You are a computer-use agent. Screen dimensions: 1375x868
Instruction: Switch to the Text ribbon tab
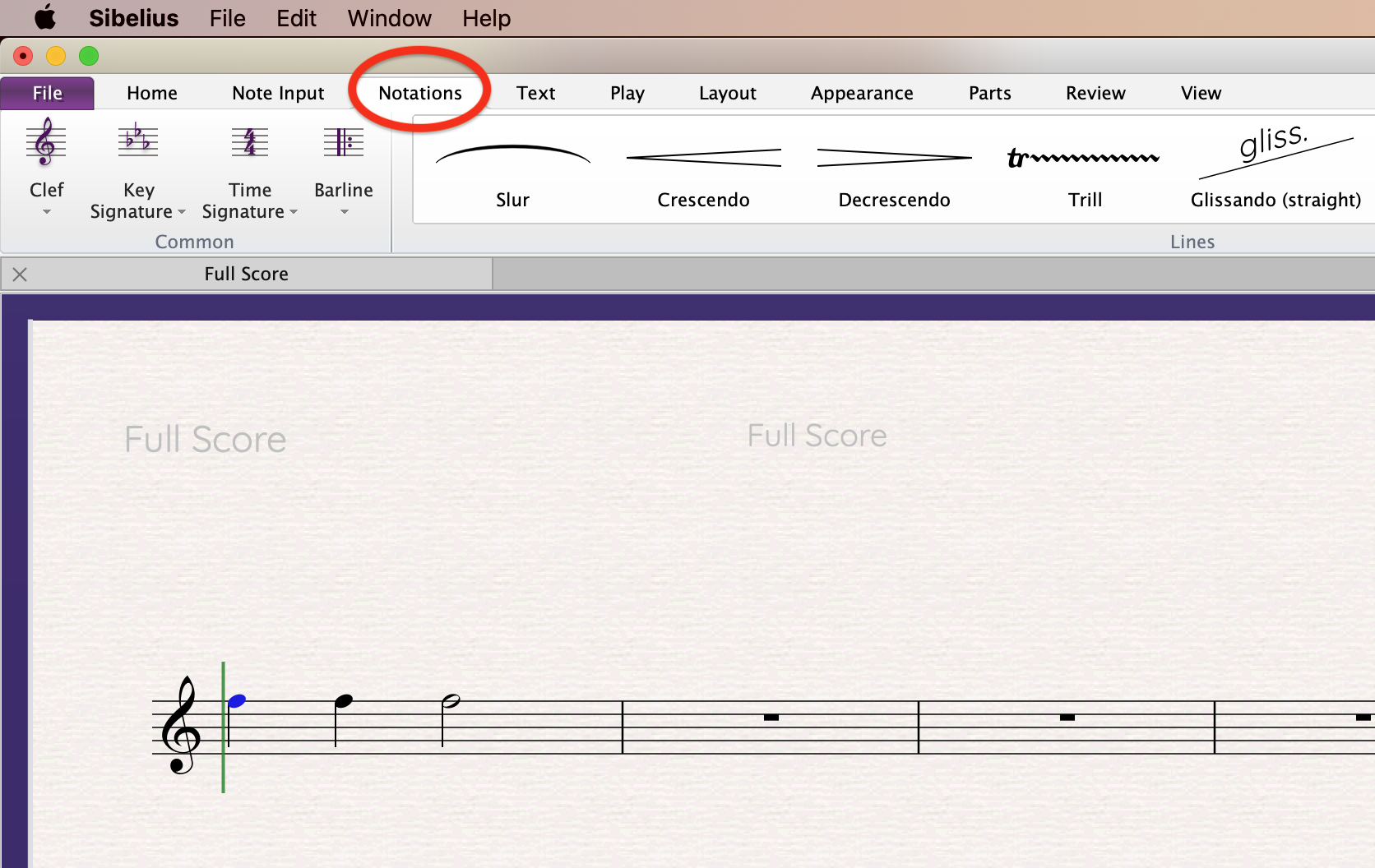click(x=536, y=93)
